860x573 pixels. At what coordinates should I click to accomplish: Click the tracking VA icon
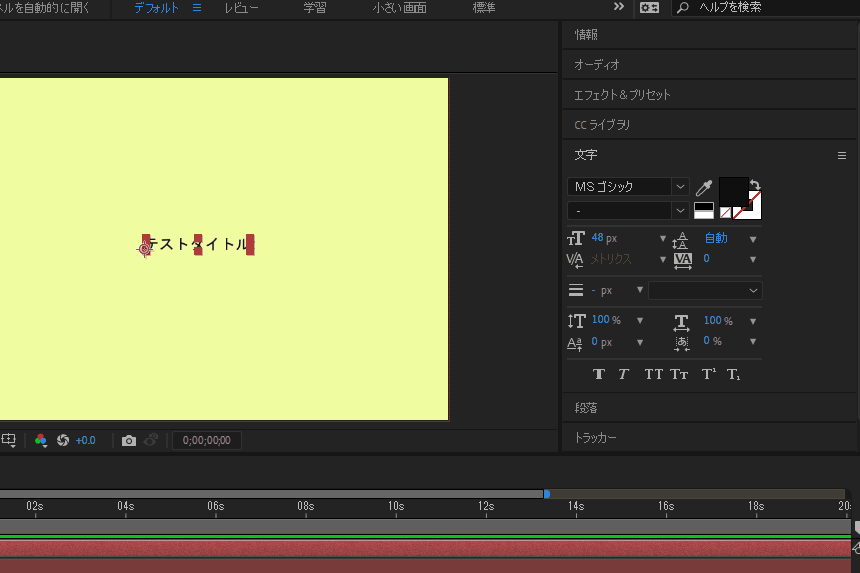click(683, 260)
